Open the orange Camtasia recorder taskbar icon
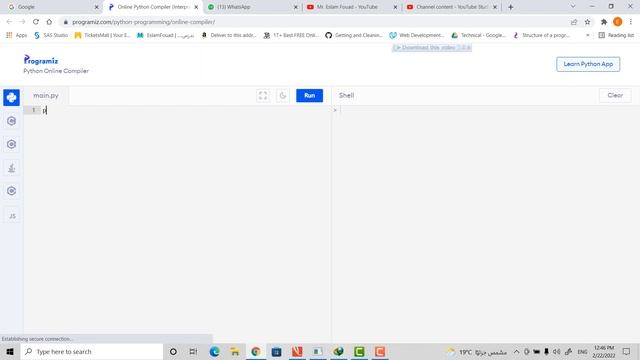 [x=380, y=351]
